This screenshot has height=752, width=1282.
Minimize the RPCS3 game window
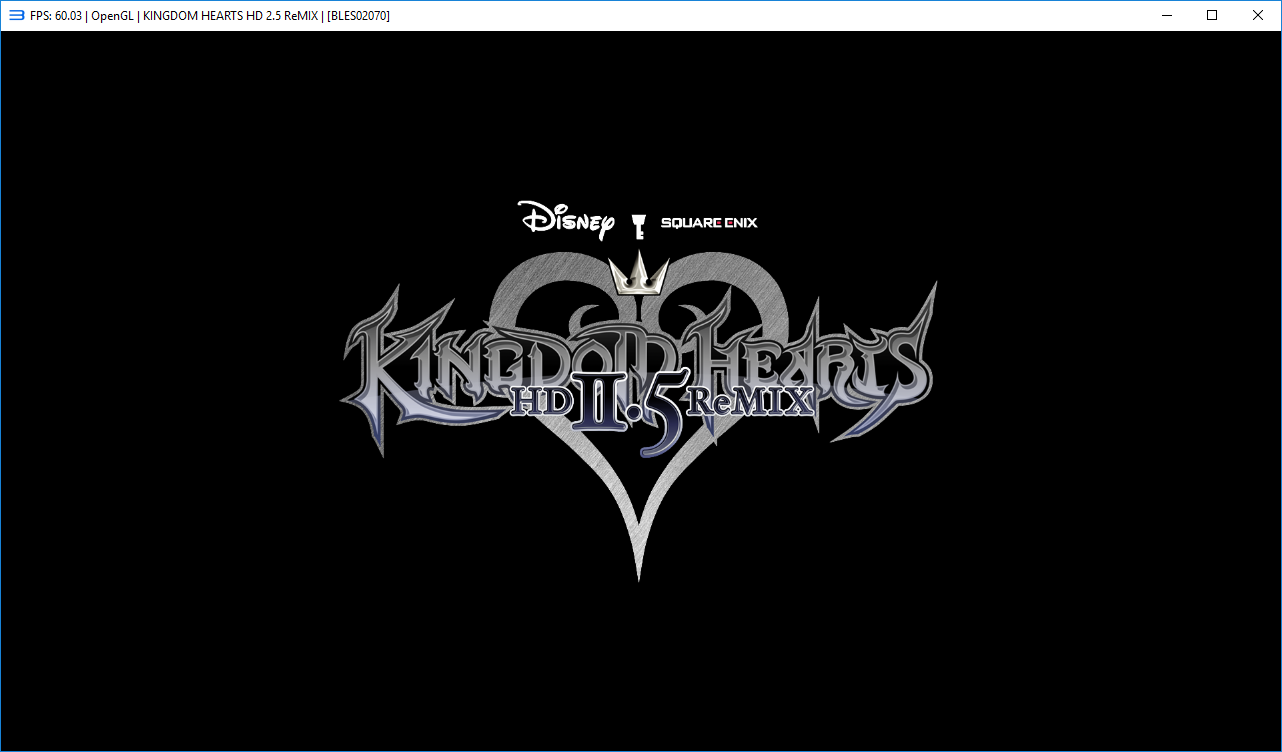tap(1166, 15)
